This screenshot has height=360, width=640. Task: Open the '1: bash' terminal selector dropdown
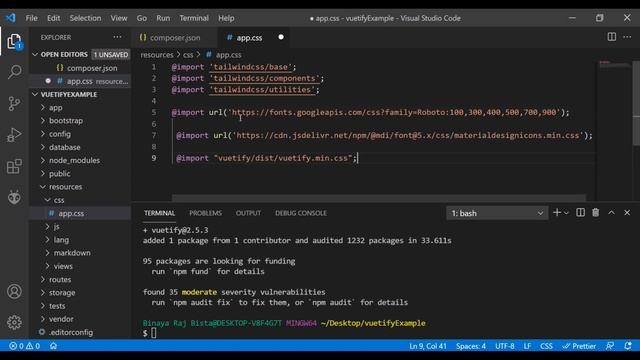(x=497, y=213)
